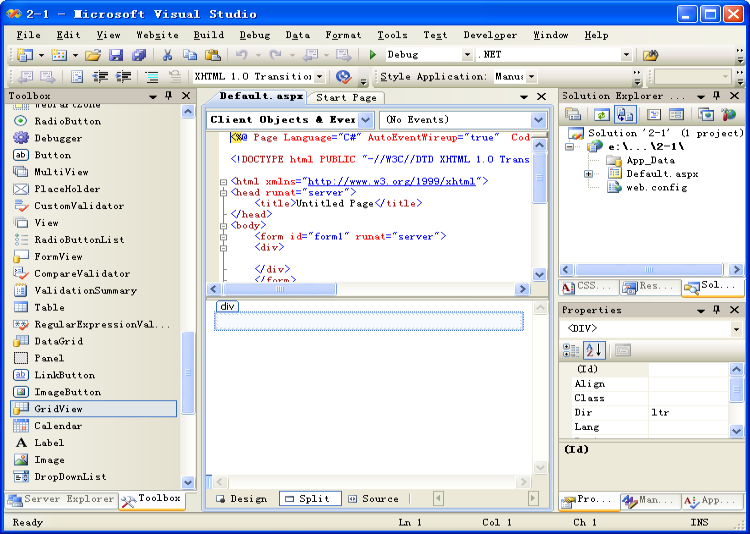Click the Solution Explorer Properties icon
Image resolution: width=750 pixels, height=534 pixels.
point(573,114)
